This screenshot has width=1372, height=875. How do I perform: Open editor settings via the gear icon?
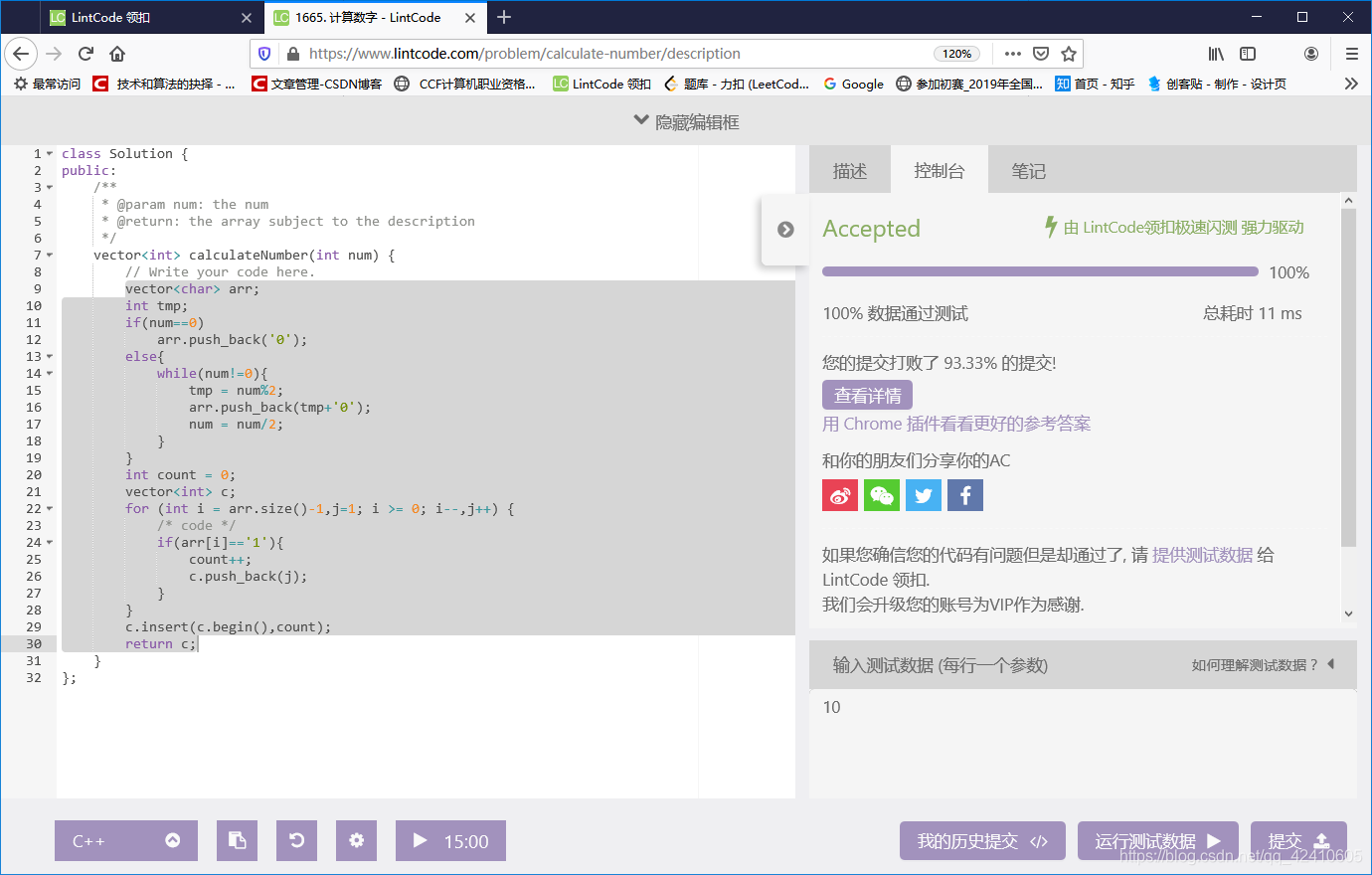[356, 840]
